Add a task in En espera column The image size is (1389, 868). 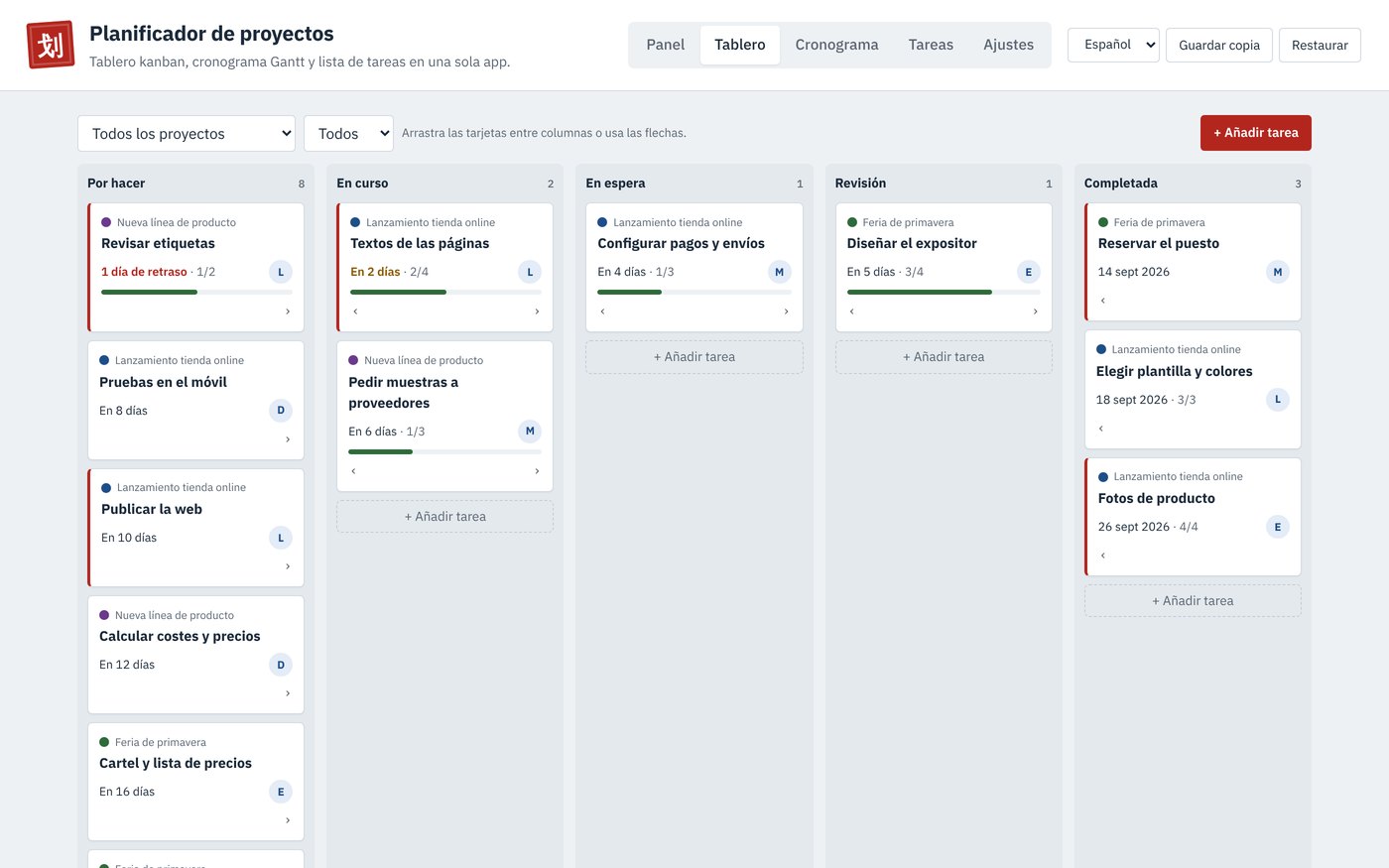click(694, 357)
